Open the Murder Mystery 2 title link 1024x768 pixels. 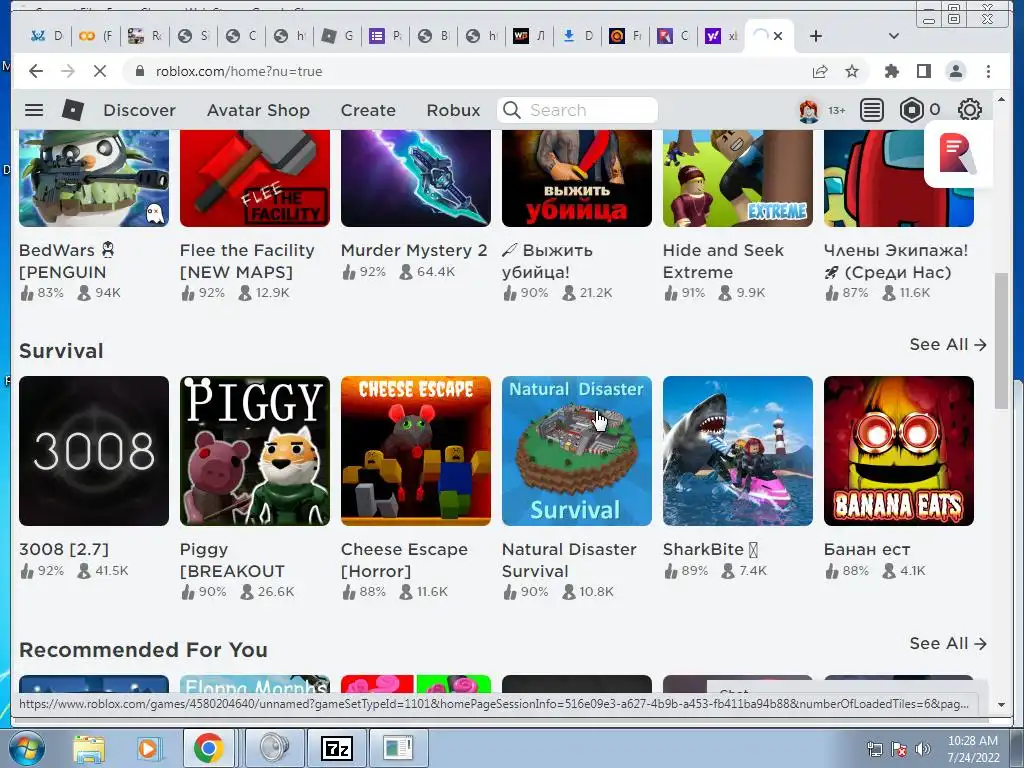414,250
